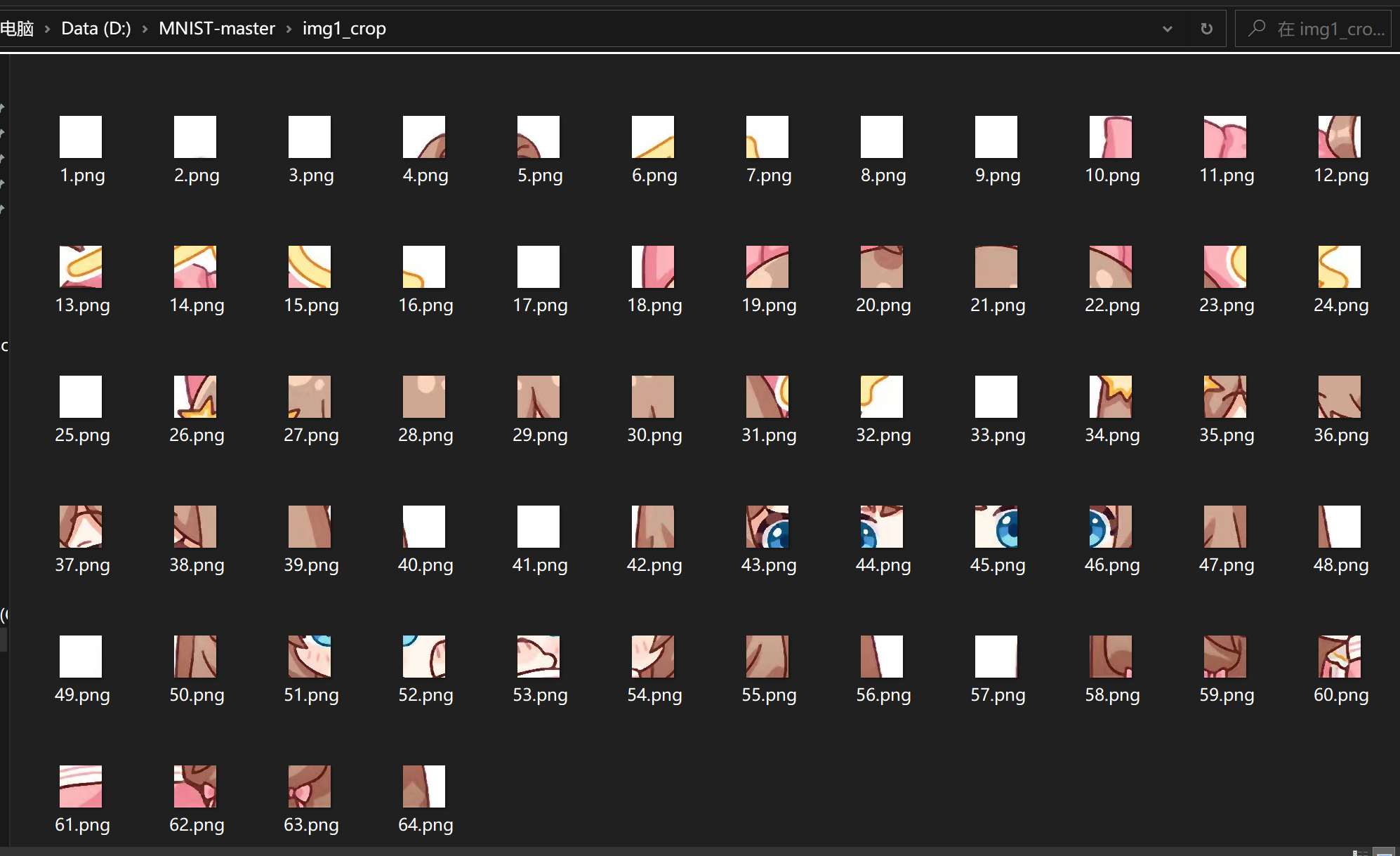The height and width of the screenshot is (856, 1400).
Task: Select the 62.png thumbnail
Action: 195,786
